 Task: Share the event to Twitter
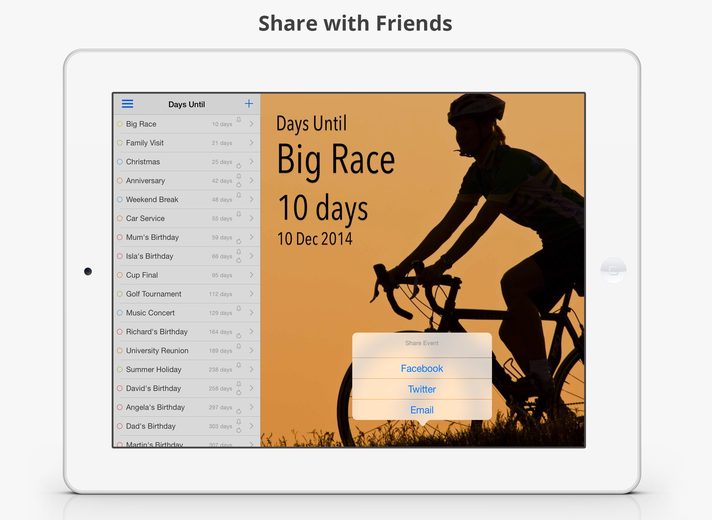(x=422, y=389)
